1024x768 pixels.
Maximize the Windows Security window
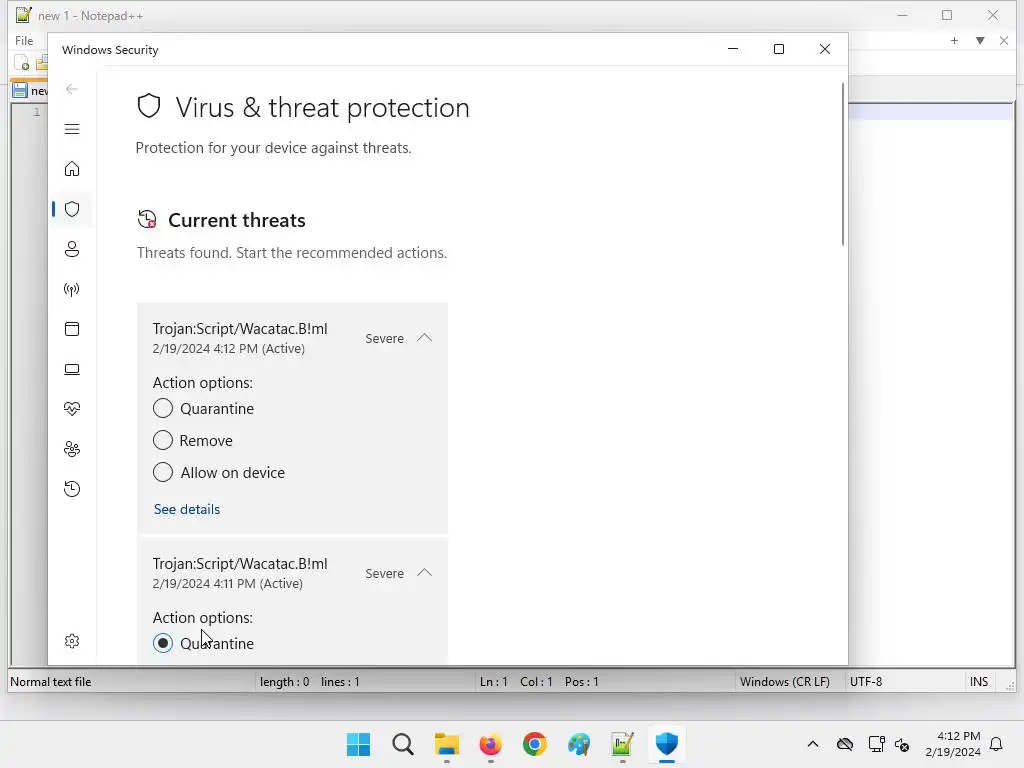[x=778, y=49]
